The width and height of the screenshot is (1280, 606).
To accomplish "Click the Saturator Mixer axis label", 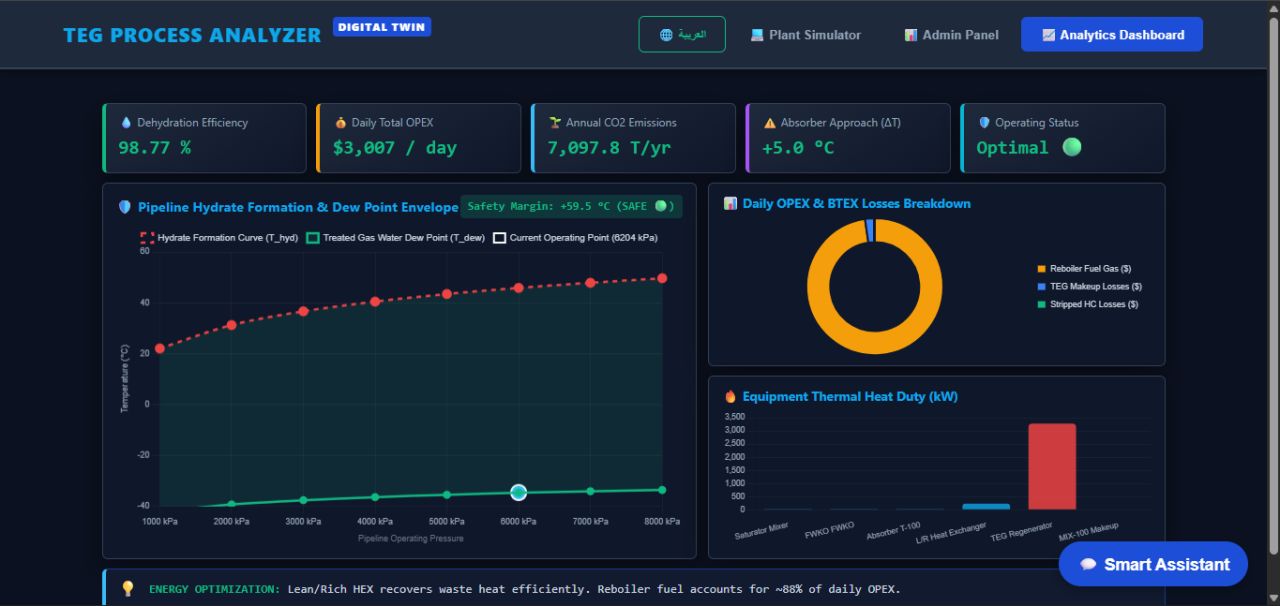I will tap(762, 531).
